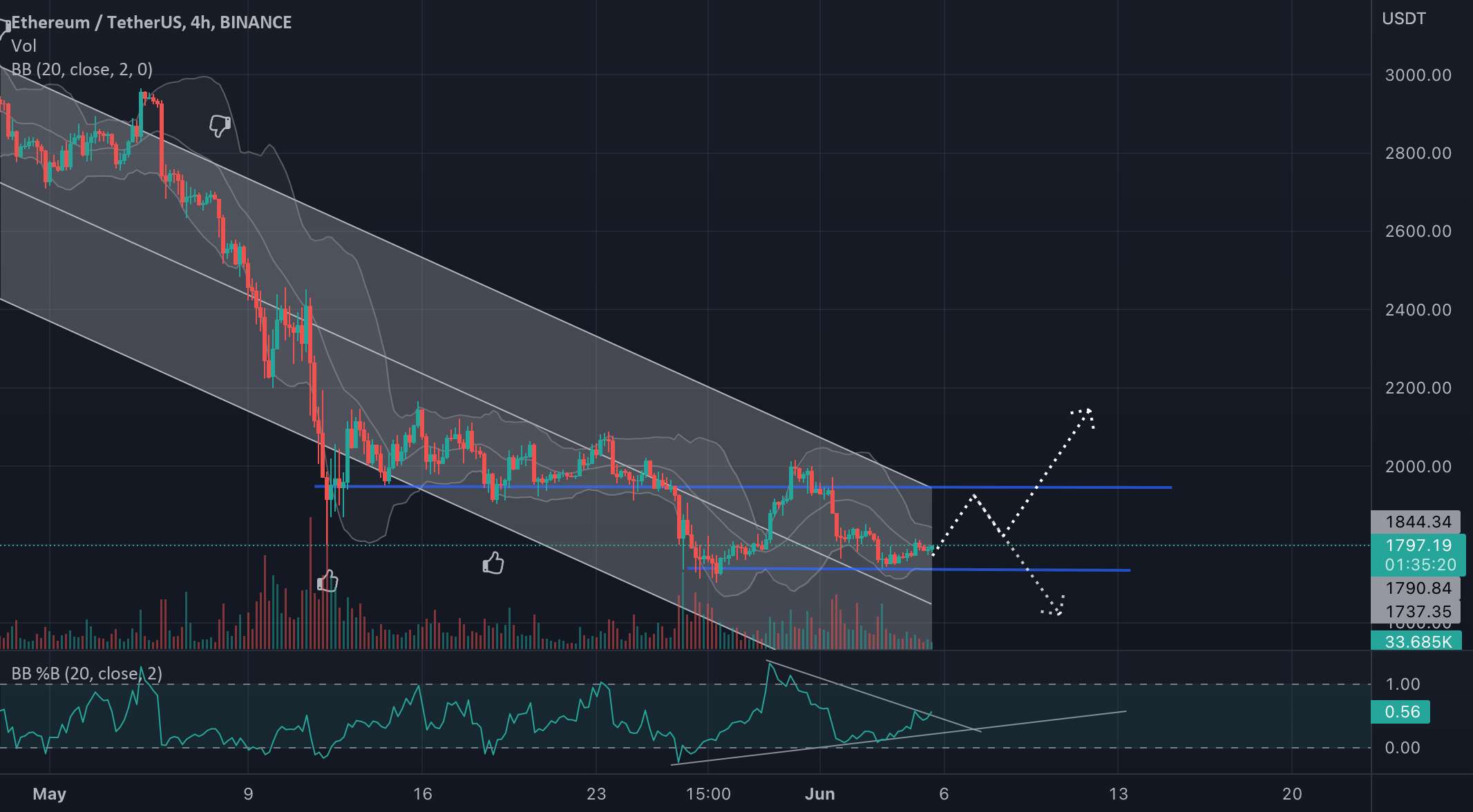Select the lower blue horizontal support line
1473x812 pixels.
909,569
